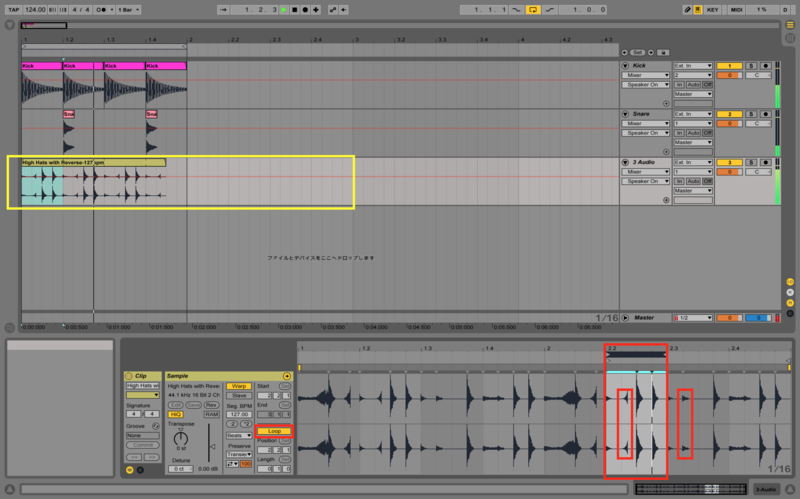This screenshot has width=800, height=499.
Task: Click the Master blue pan field
Action: pyautogui.click(x=758, y=318)
